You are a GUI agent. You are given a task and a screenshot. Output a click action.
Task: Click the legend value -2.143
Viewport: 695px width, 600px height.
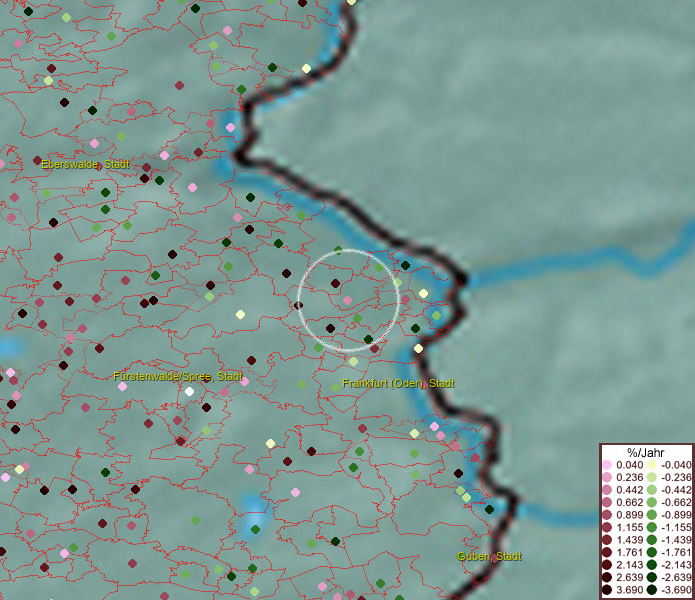(x=676, y=565)
